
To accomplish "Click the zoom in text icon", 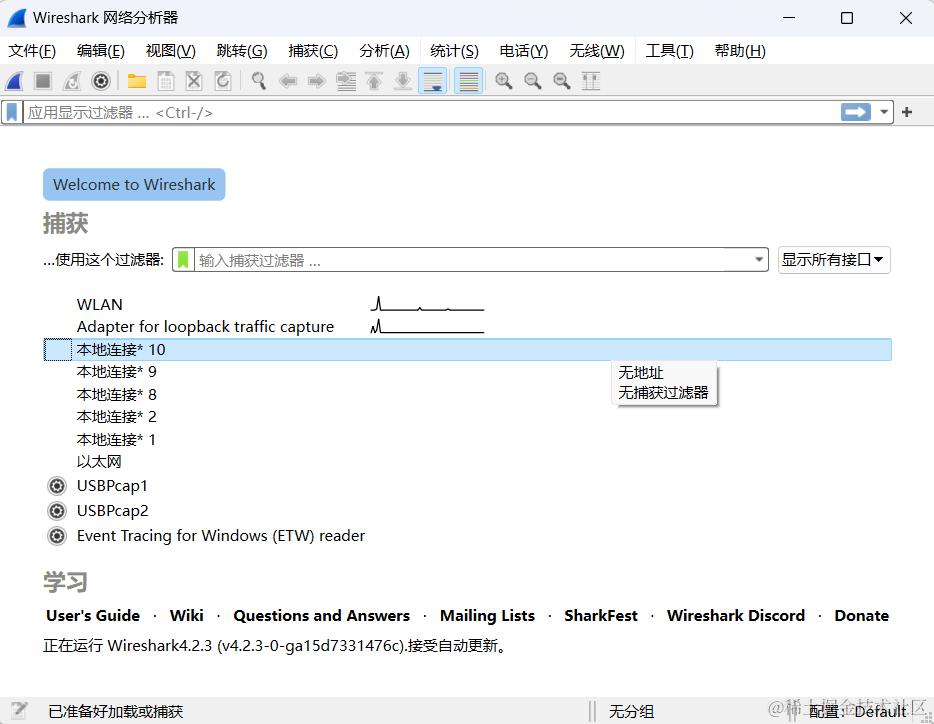I will pyautogui.click(x=504, y=81).
